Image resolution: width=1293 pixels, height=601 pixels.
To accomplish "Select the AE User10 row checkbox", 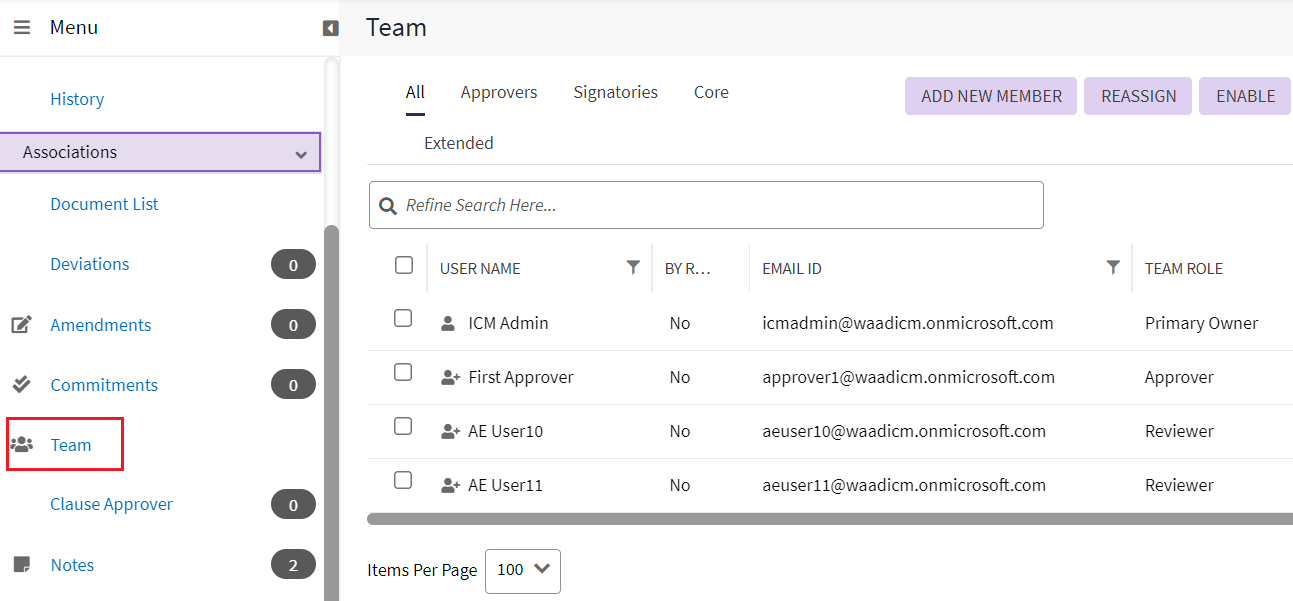I will [x=403, y=426].
